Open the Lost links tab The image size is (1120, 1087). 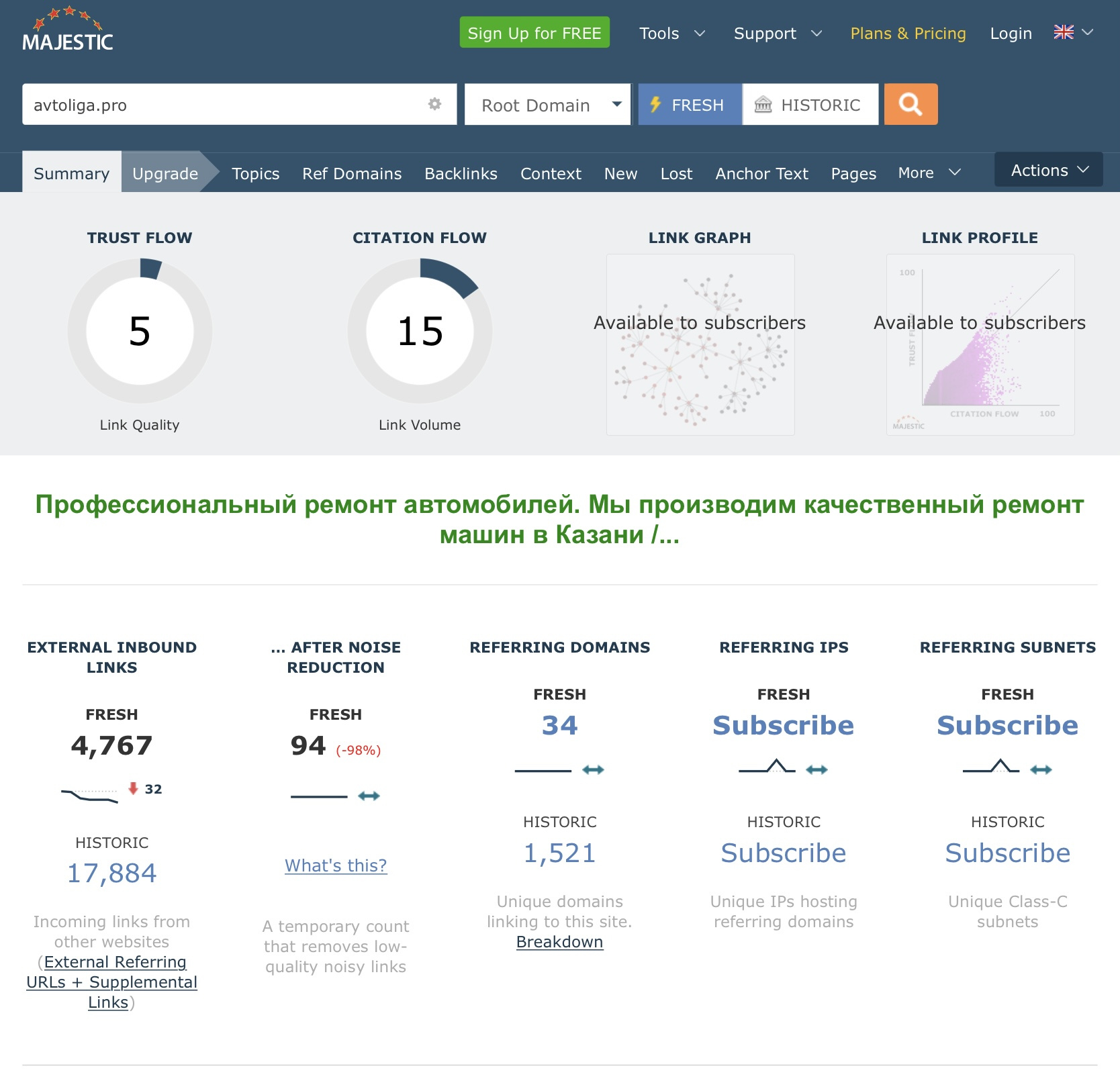[x=676, y=173]
